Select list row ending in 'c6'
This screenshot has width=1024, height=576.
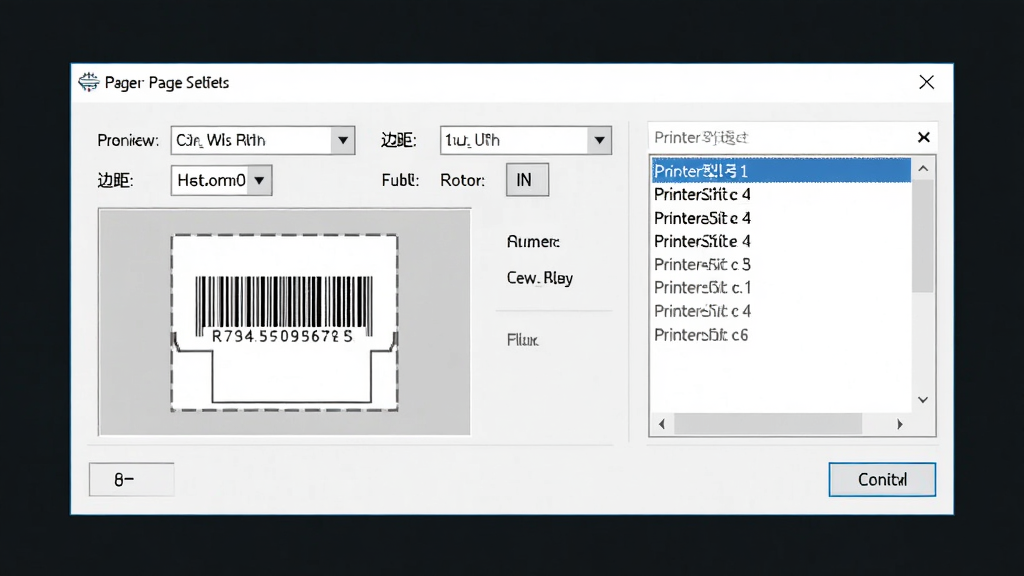[781, 334]
